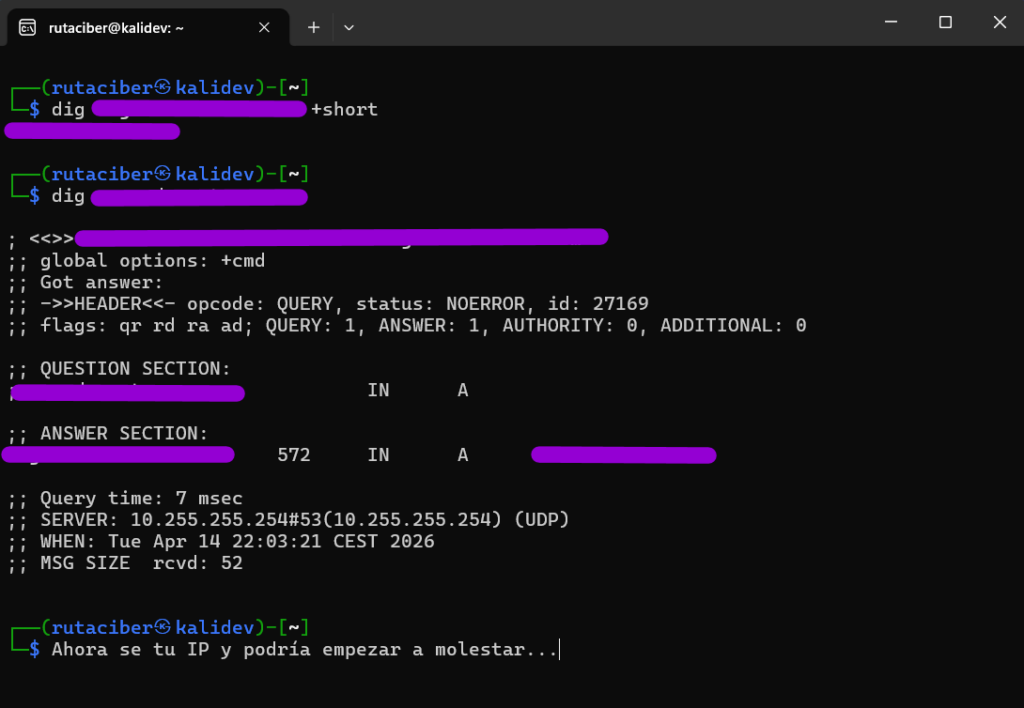The image size is (1024, 708).
Task: Close the rutaciber@kalidev tab
Action: (x=265, y=28)
